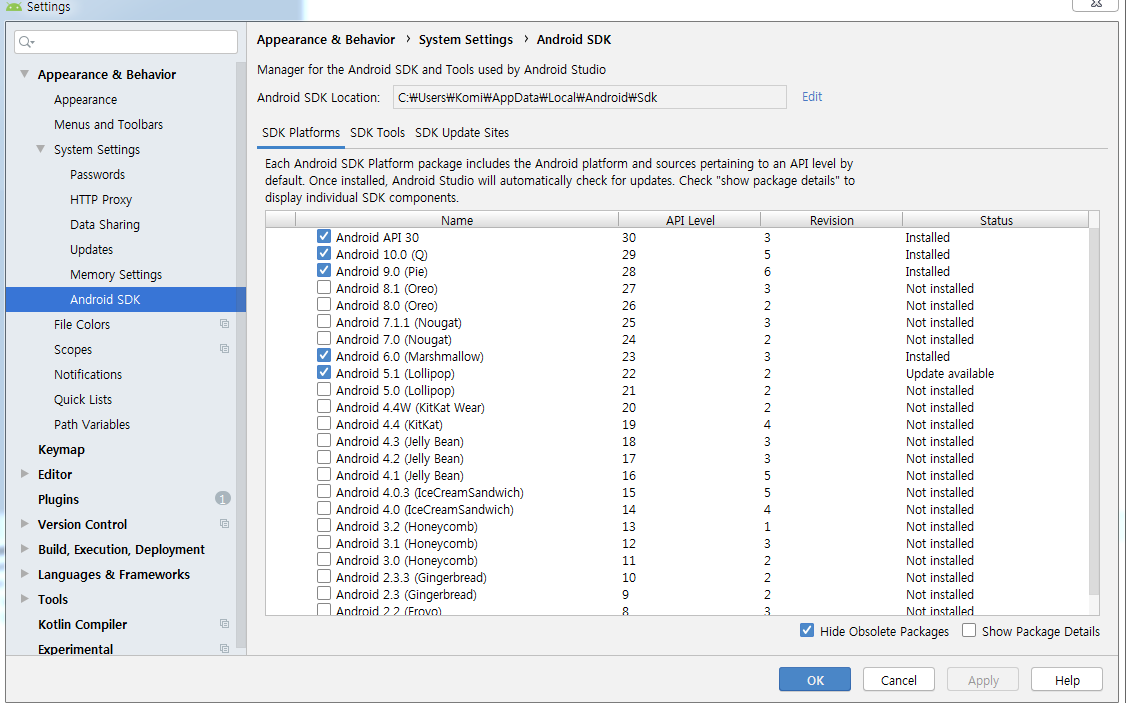This screenshot has height=703, width=1126.
Task: Open Path Variables settings page
Action: click(92, 424)
